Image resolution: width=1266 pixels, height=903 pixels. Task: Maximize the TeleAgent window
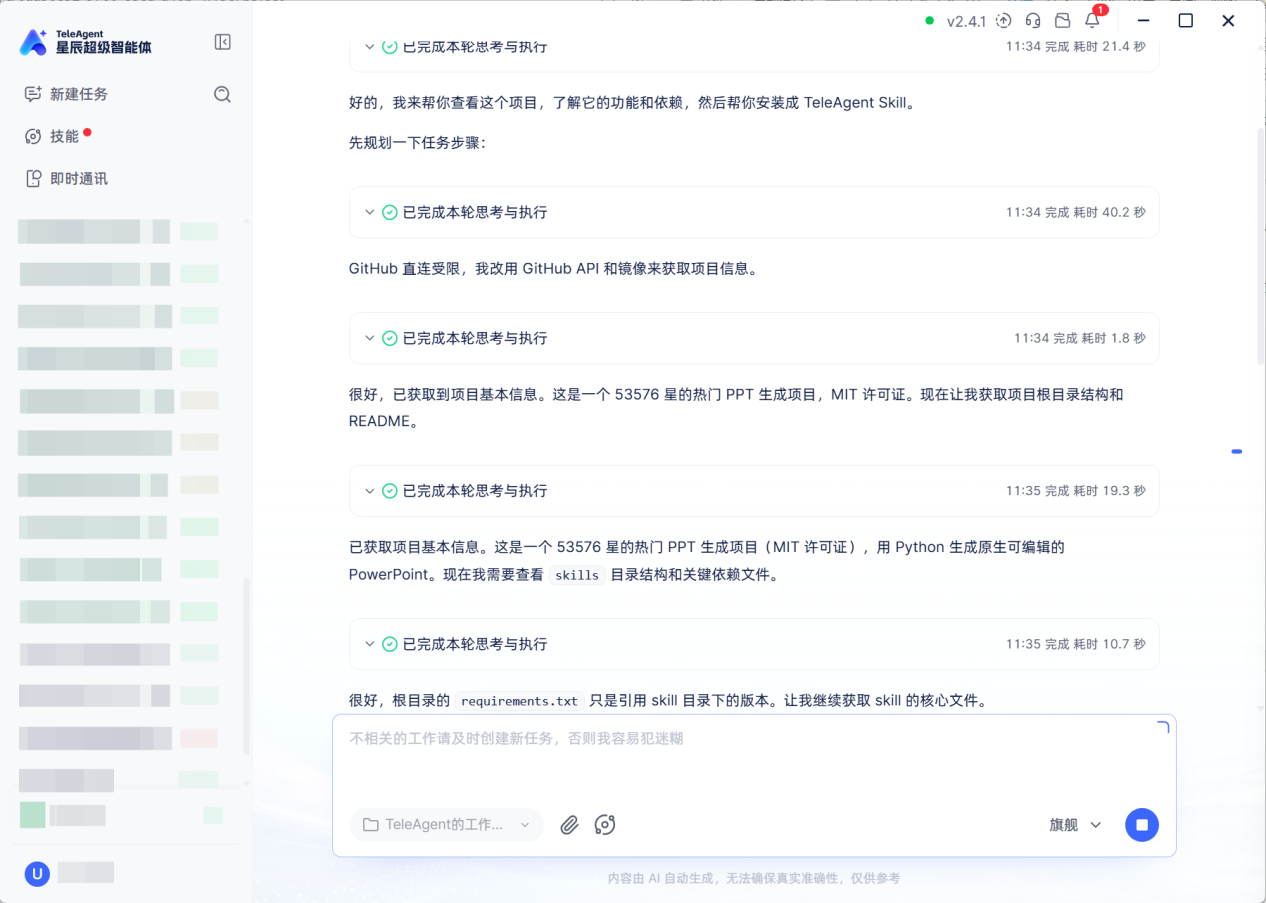pyautogui.click(x=1186, y=21)
